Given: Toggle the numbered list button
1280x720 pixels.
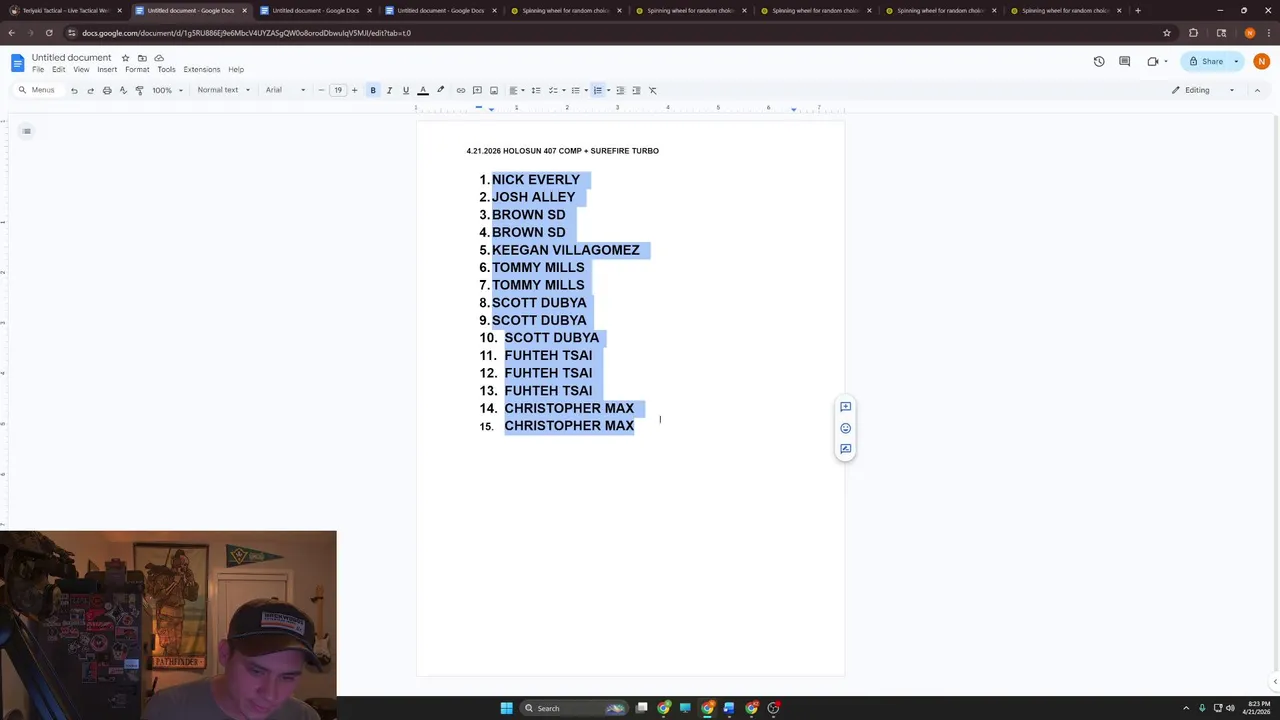Looking at the screenshot, I should (x=598, y=90).
